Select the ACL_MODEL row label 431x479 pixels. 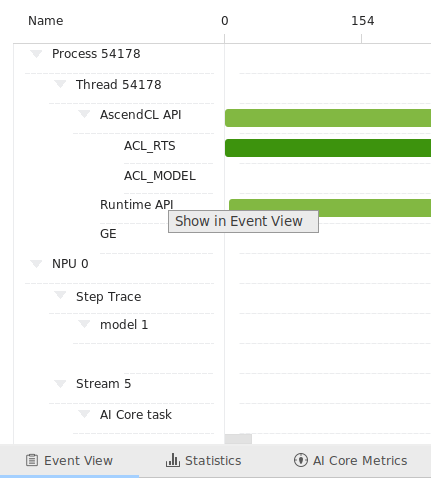[x=160, y=176]
